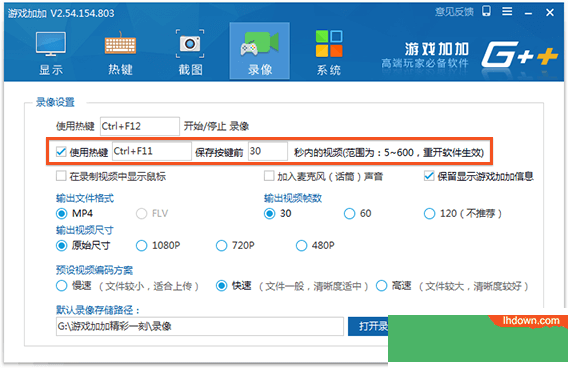Click the seconds field showing 30
Image resolution: width=568 pixels, height=368 pixels.
point(268,151)
